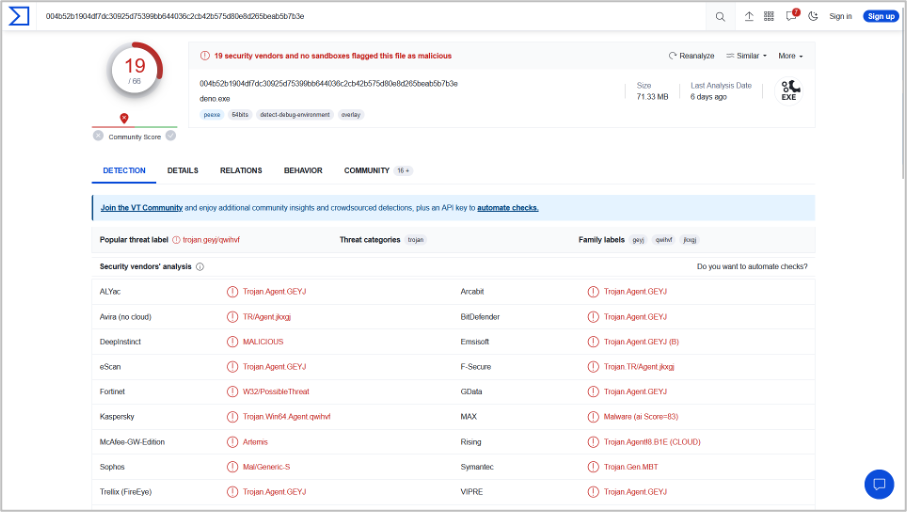
Task: Switch to the RELATIONS tab
Action: pyautogui.click(x=241, y=170)
